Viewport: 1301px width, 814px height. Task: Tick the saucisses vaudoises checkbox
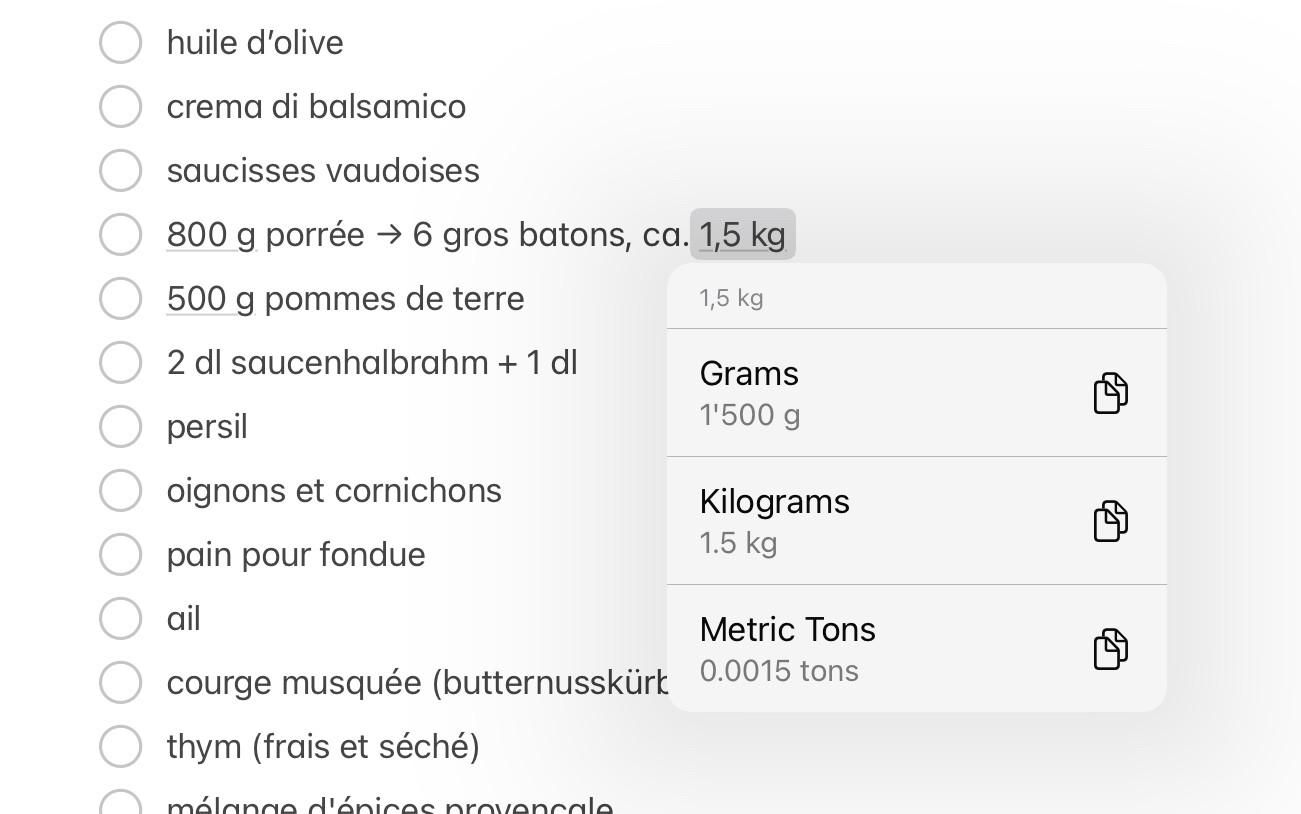point(120,171)
